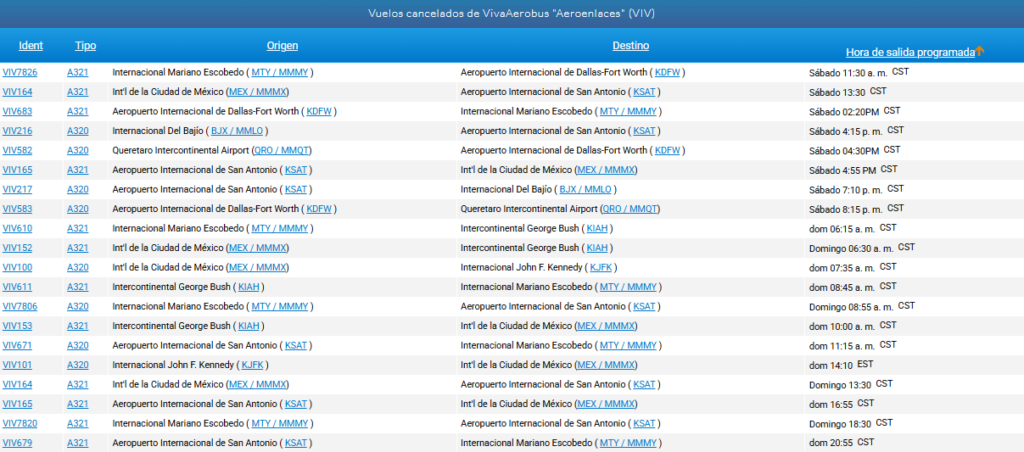Open A321 aircraft type in VIV7826 row

[78, 73]
